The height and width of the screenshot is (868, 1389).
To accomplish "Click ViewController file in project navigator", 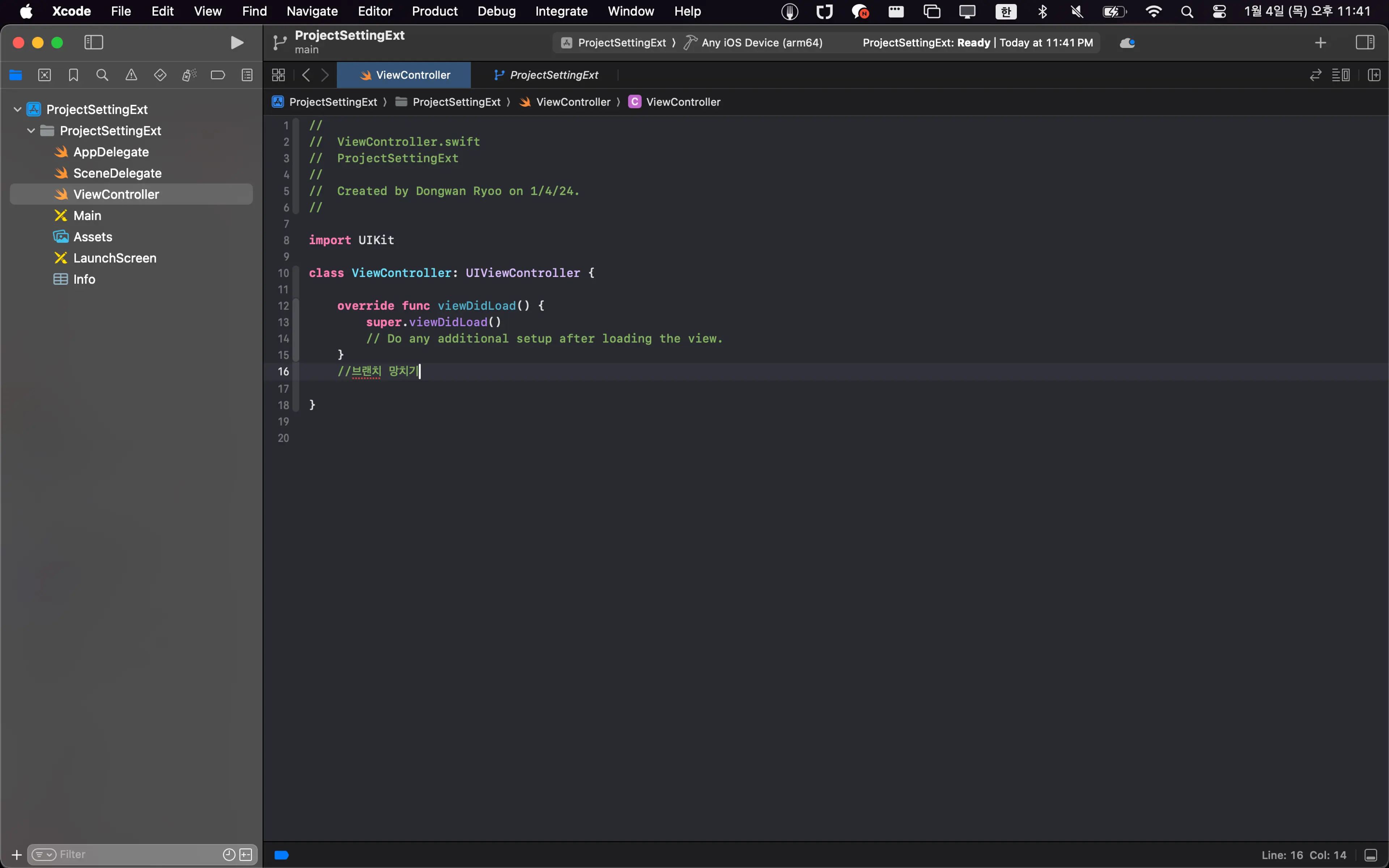I will (x=116, y=194).
